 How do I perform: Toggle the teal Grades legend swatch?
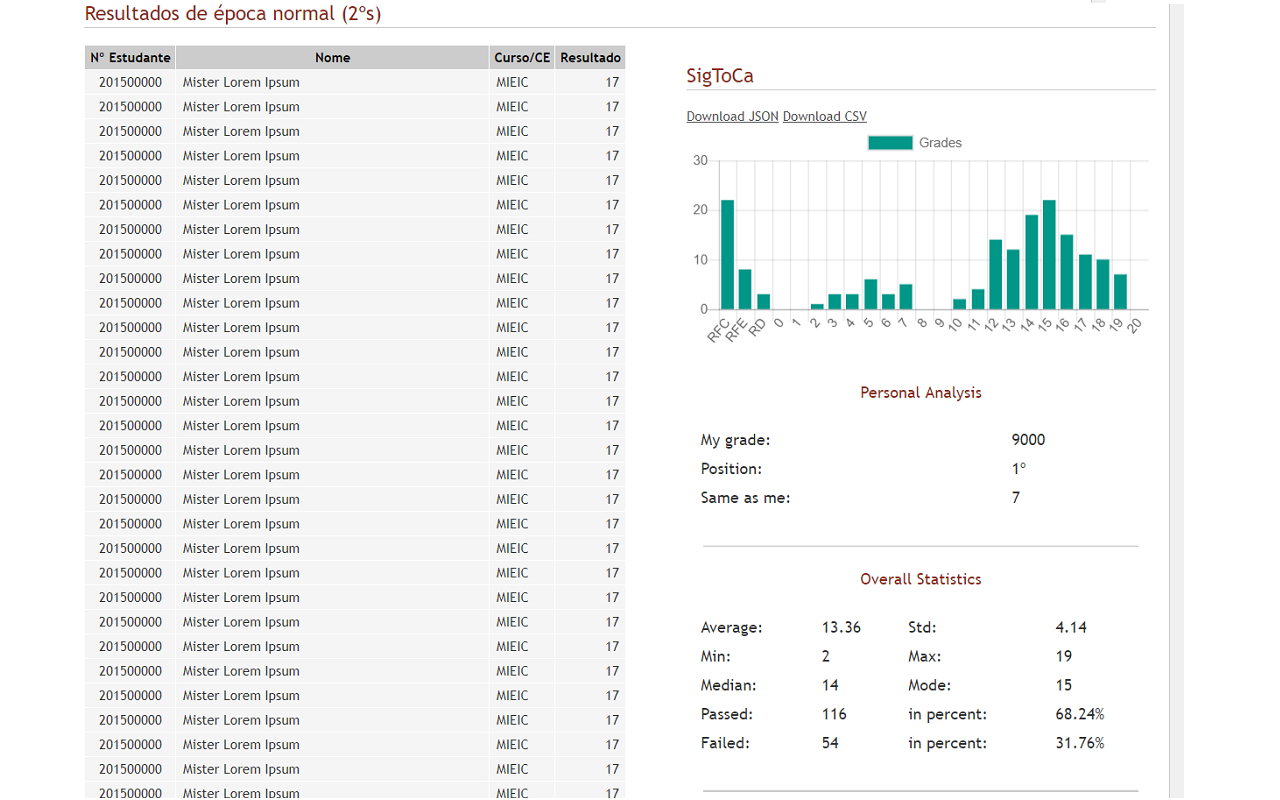[x=890, y=143]
